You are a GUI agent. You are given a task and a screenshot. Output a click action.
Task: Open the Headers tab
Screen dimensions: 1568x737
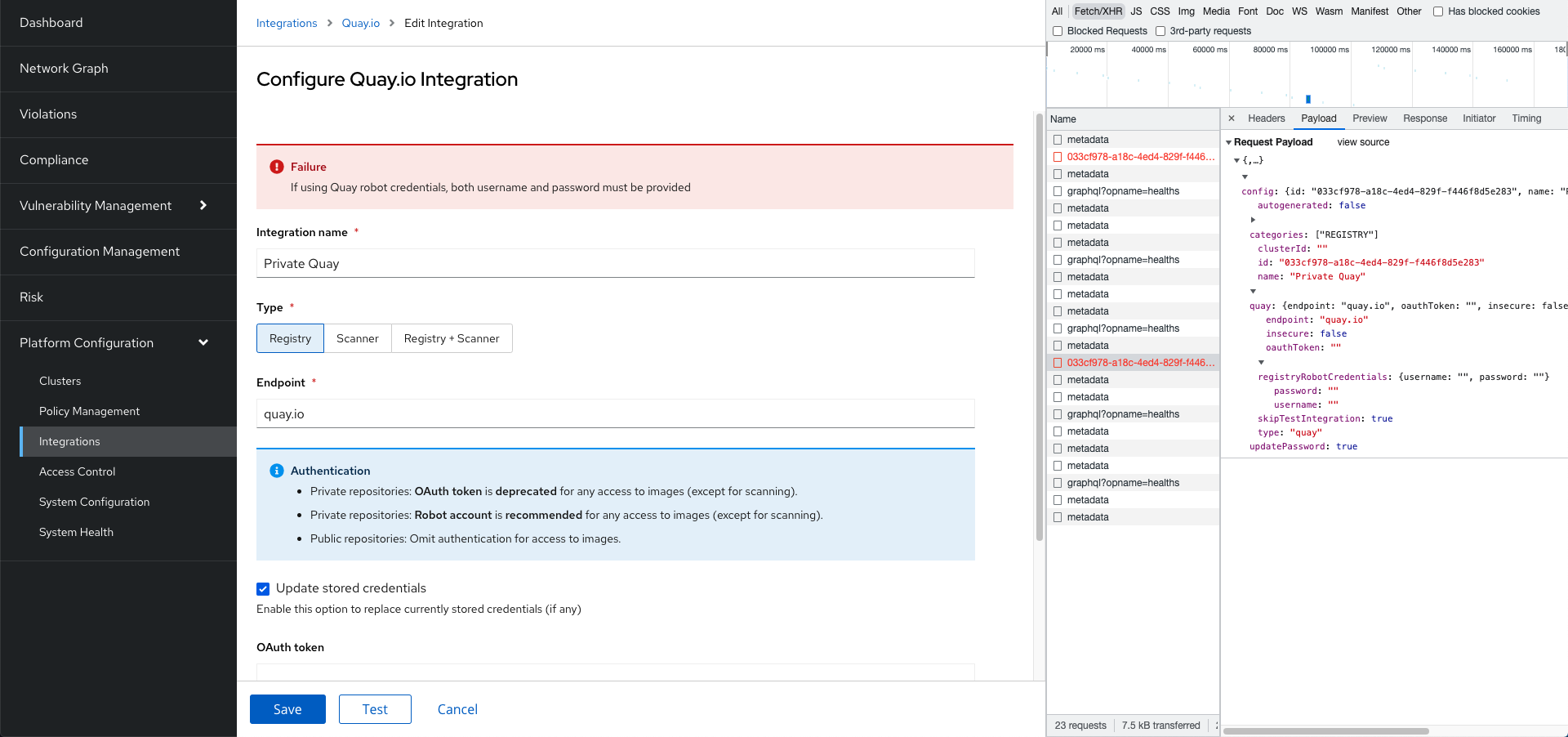point(1267,118)
